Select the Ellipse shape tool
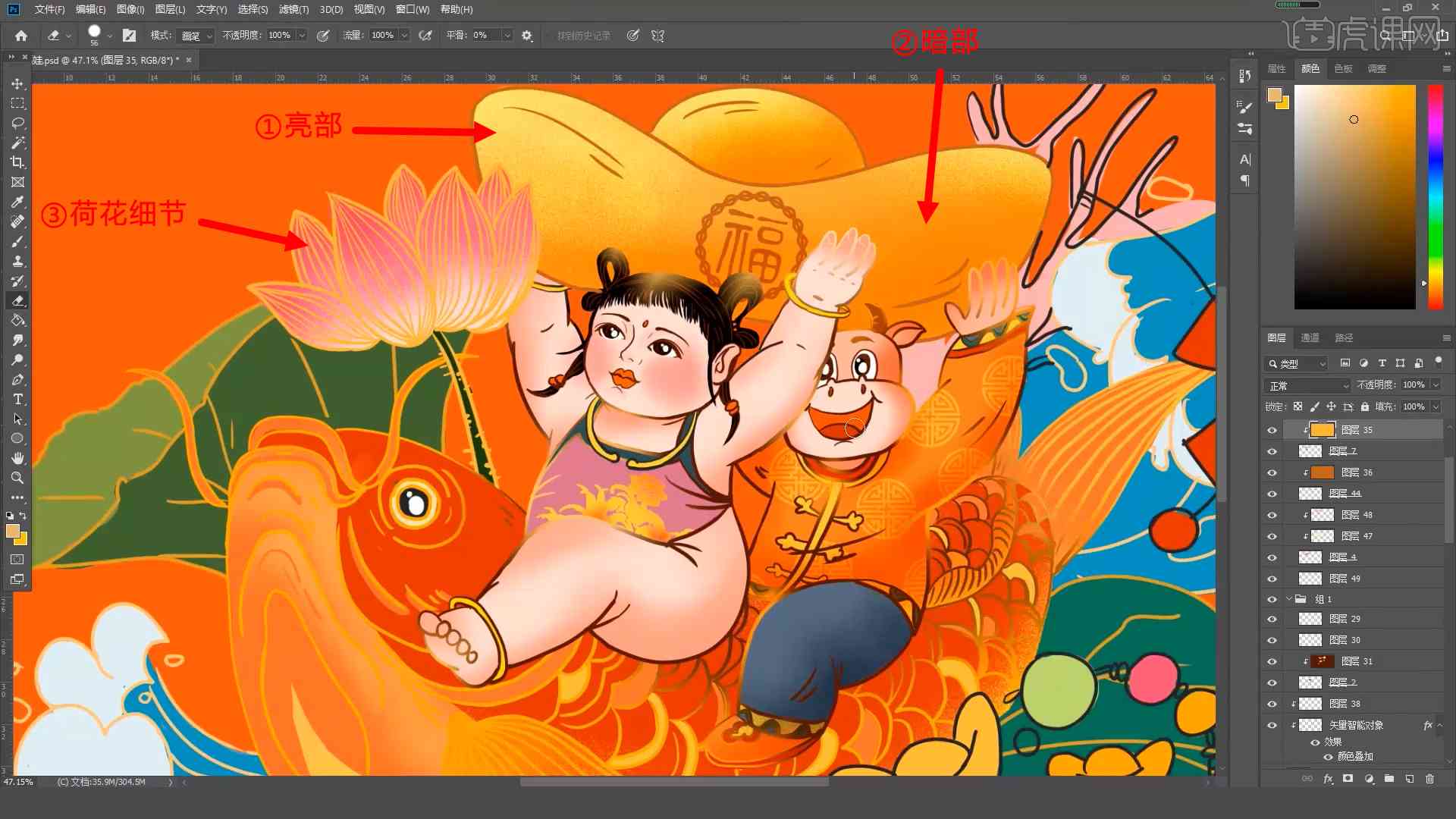Screen dimensions: 1456x819 coord(17,438)
